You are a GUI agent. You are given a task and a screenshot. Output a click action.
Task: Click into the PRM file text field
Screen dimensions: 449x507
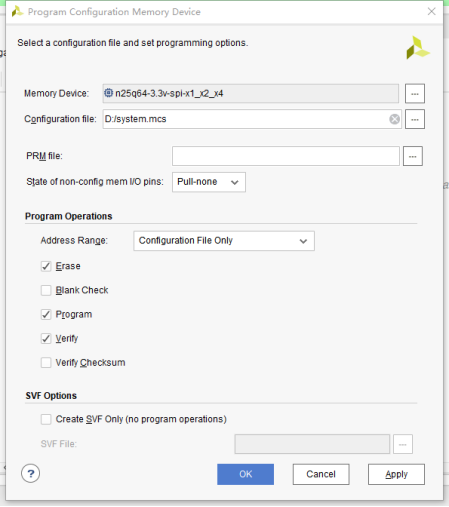[286, 156]
